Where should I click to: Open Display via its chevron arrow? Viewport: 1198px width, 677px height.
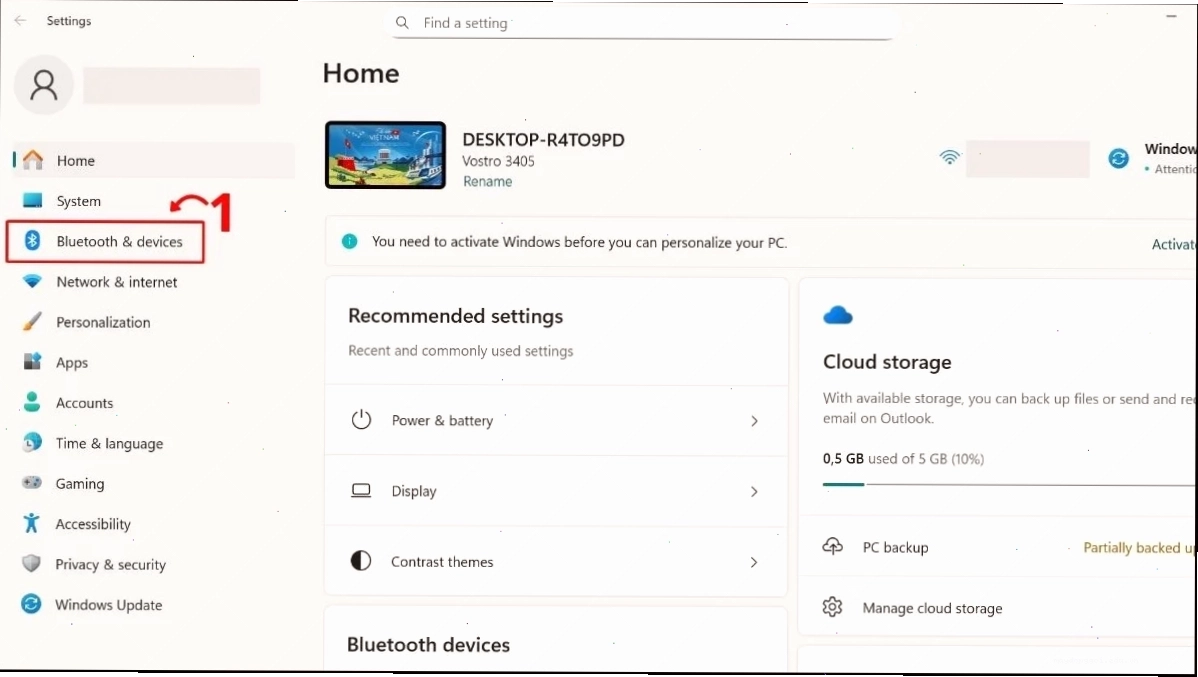point(754,491)
